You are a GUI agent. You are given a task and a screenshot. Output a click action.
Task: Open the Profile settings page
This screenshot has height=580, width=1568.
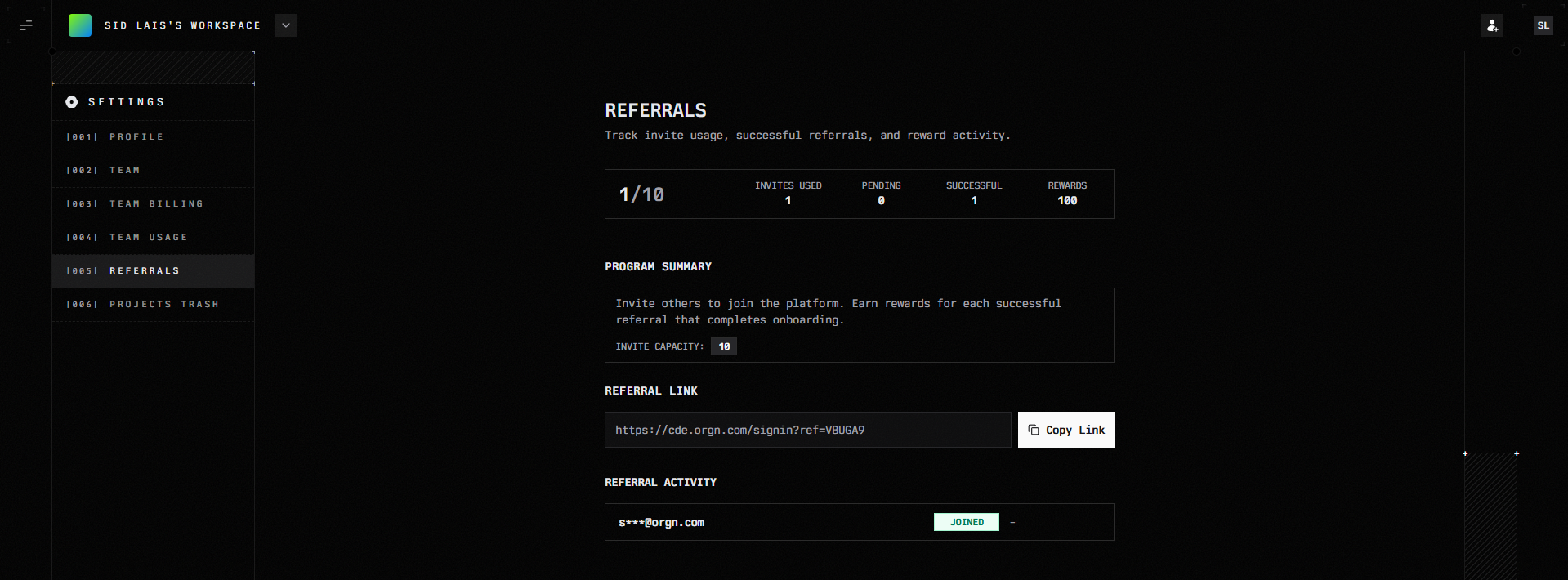[136, 137]
